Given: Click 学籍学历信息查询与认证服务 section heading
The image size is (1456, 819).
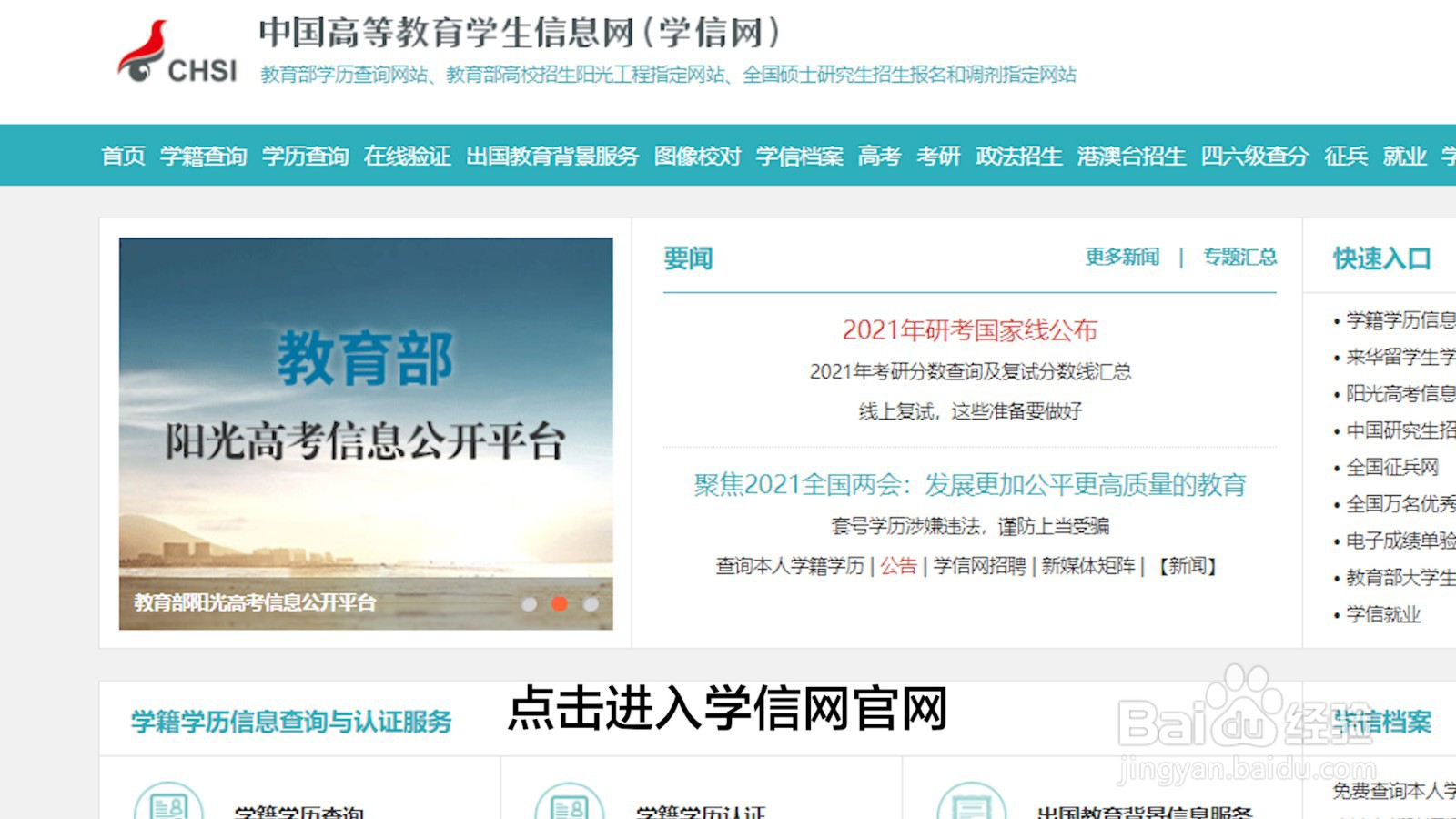Looking at the screenshot, I should pos(292,723).
